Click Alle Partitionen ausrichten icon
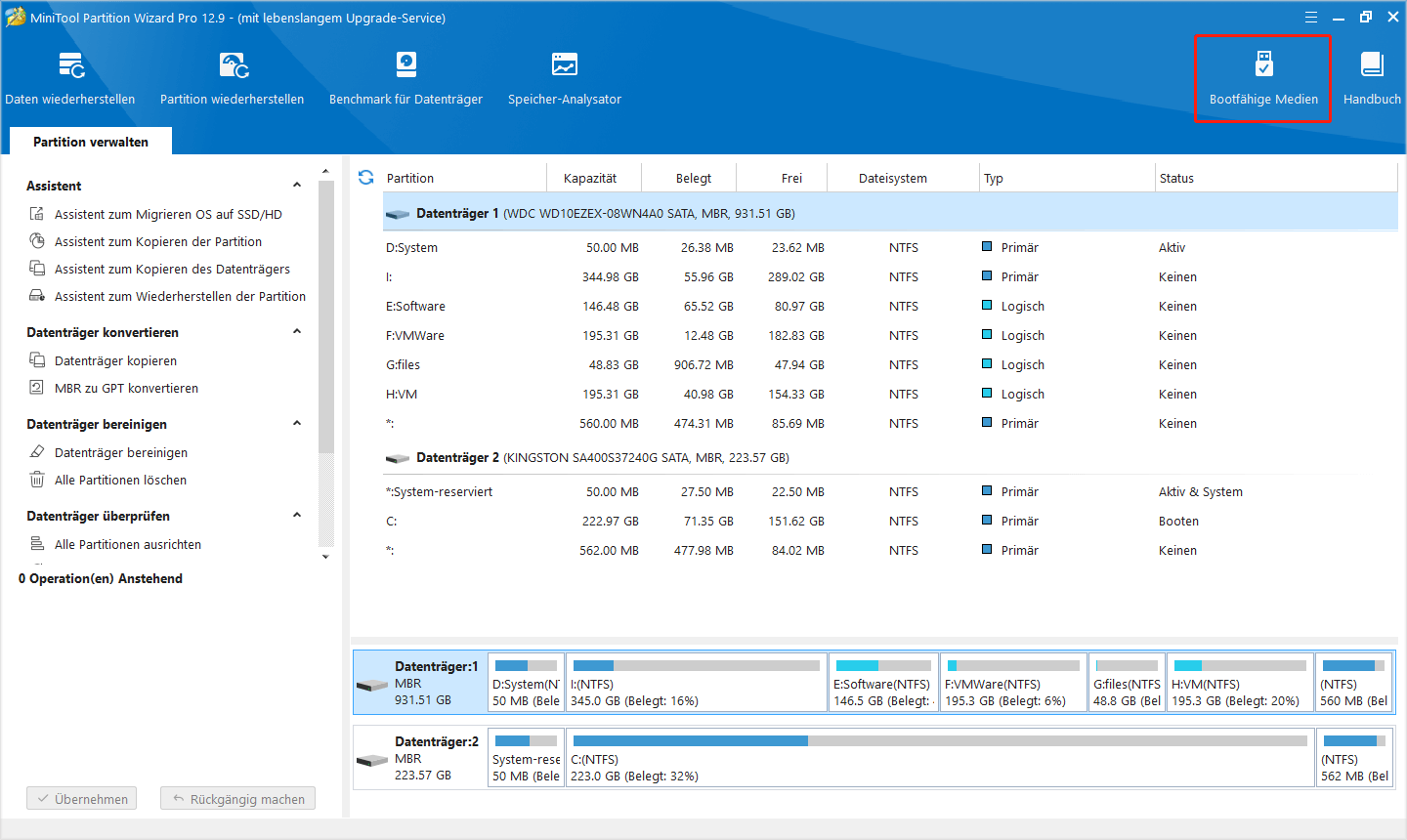The width and height of the screenshot is (1407, 840). (x=37, y=544)
